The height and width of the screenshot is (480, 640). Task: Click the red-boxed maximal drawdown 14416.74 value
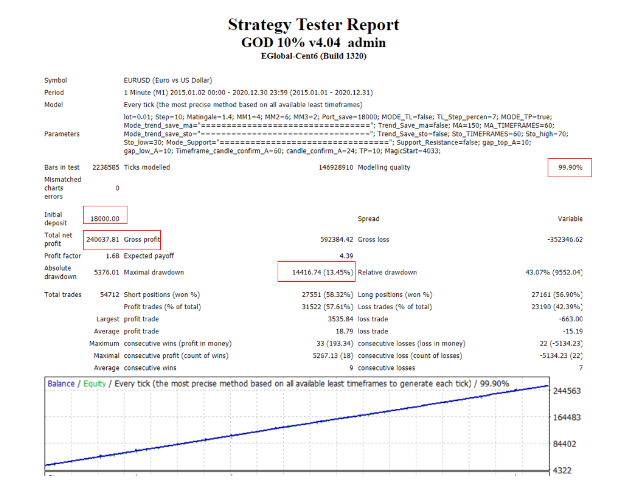(x=316, y=271)
